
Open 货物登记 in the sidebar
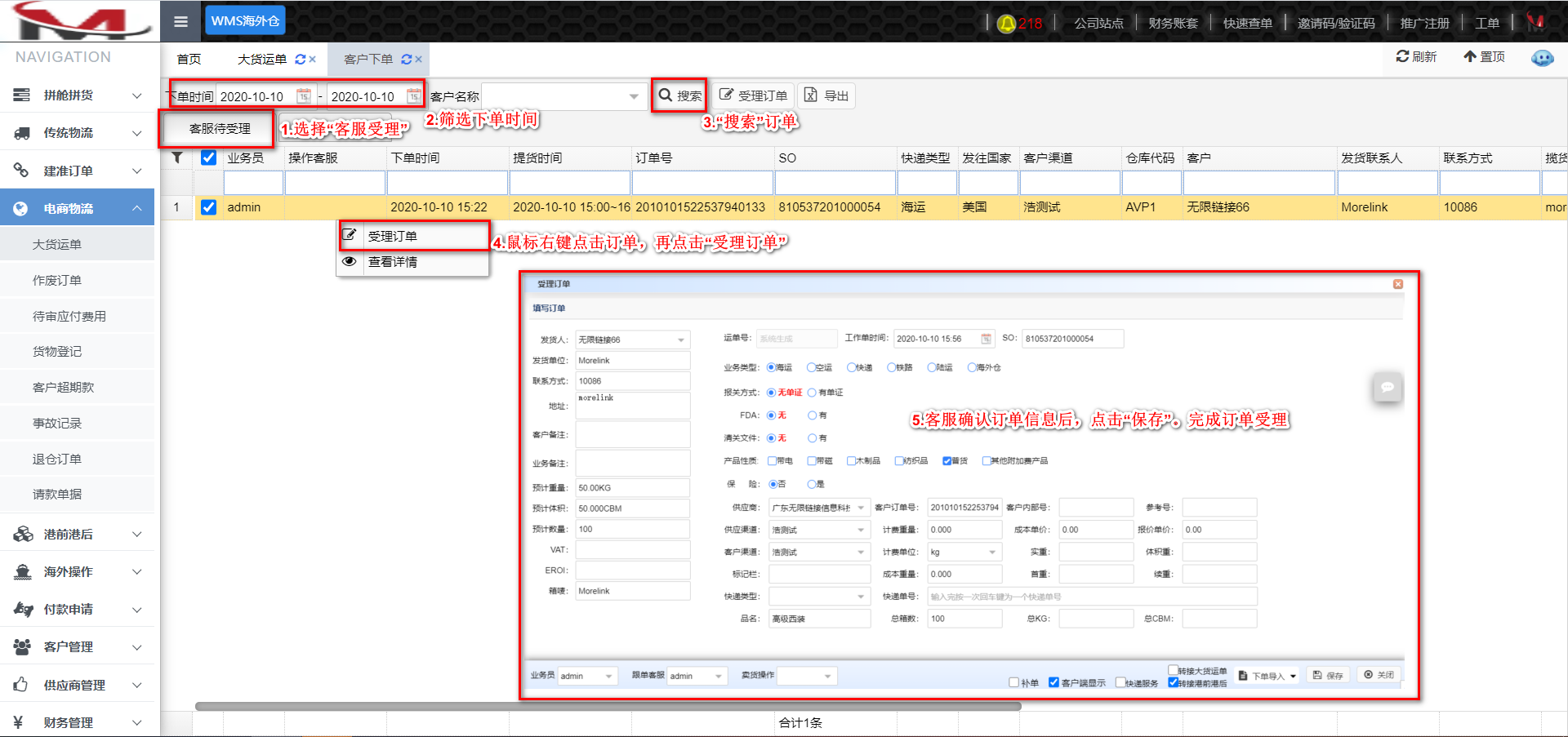(78, 352)
